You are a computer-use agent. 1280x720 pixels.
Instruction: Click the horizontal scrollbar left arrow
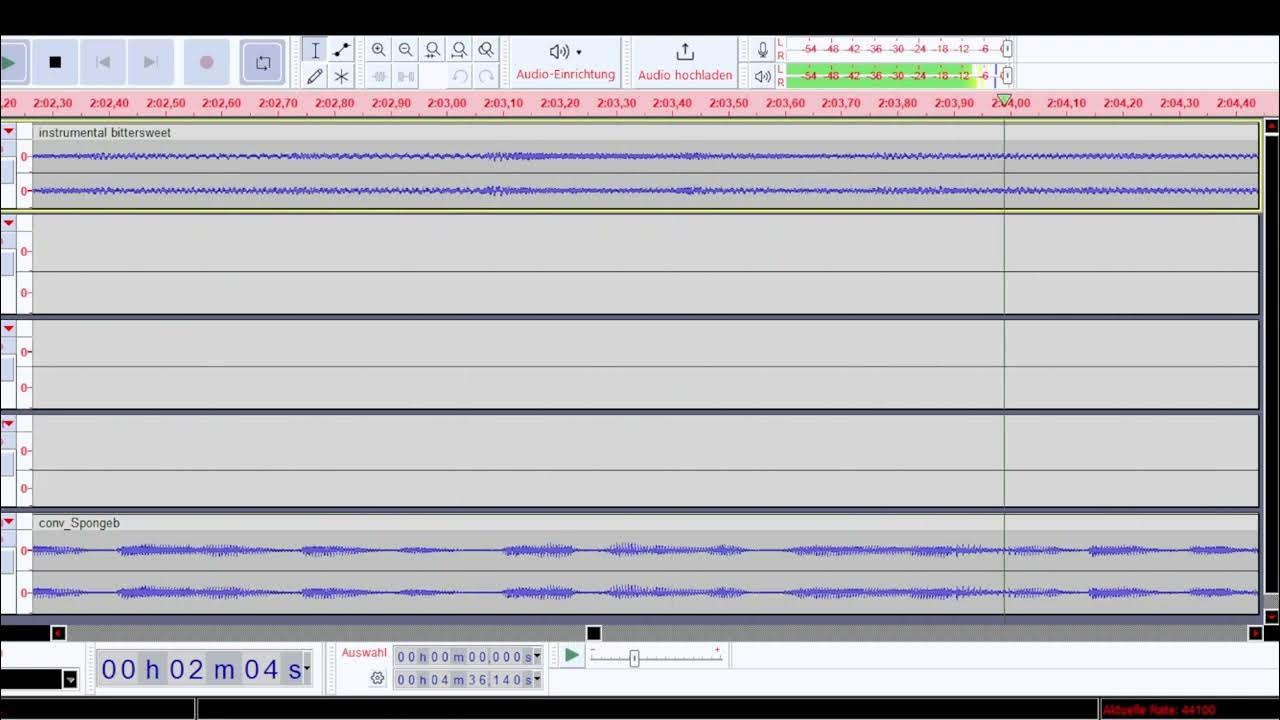58,633
